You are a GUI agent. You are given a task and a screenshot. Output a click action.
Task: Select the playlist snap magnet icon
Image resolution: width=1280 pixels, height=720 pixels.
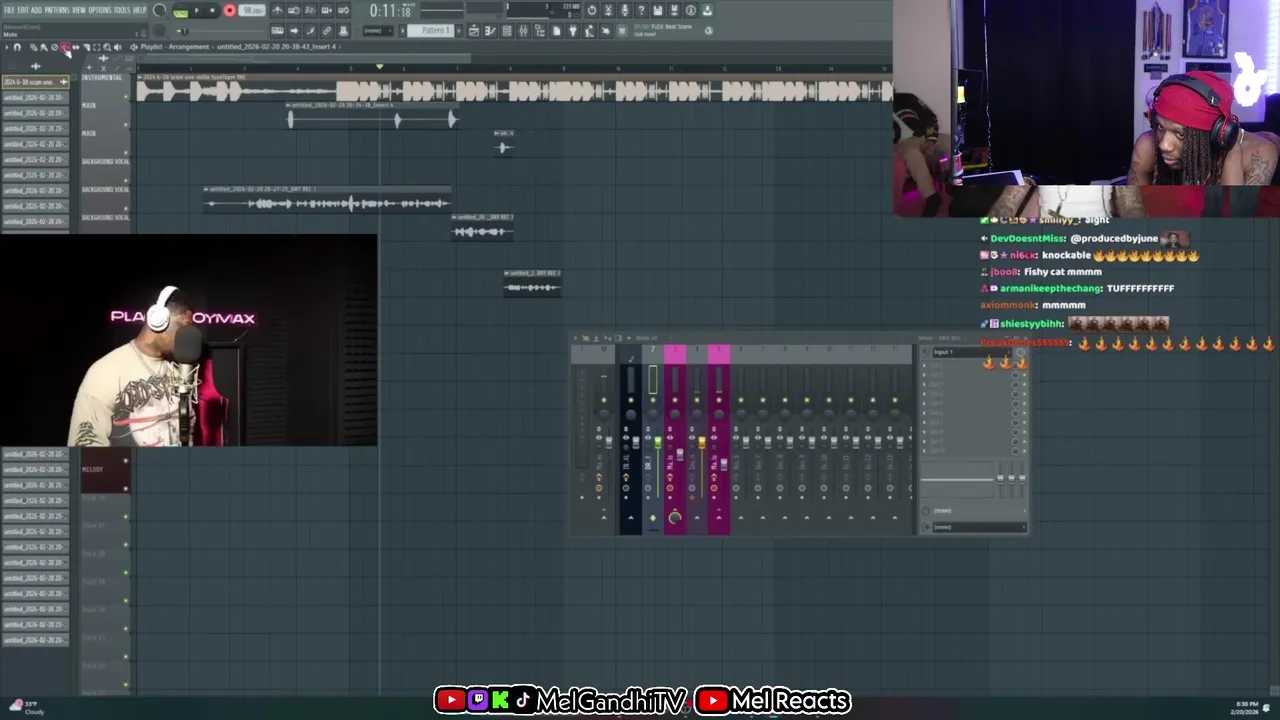click(x=17, y=47)
